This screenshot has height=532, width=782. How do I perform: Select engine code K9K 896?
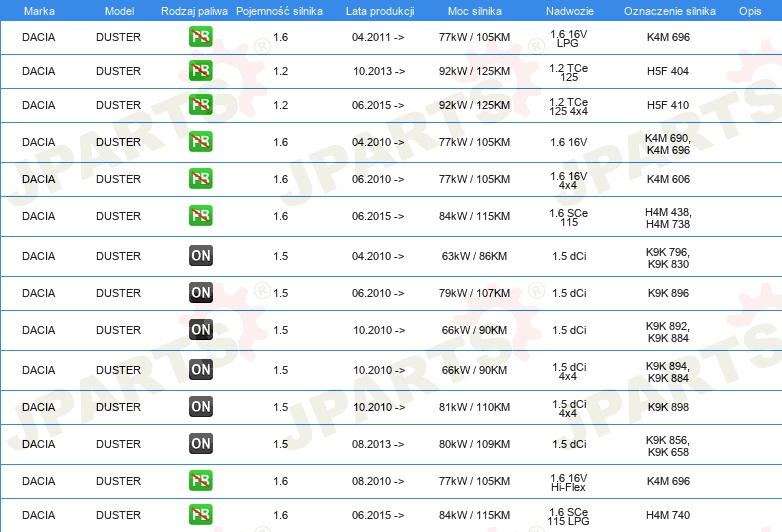668,293
